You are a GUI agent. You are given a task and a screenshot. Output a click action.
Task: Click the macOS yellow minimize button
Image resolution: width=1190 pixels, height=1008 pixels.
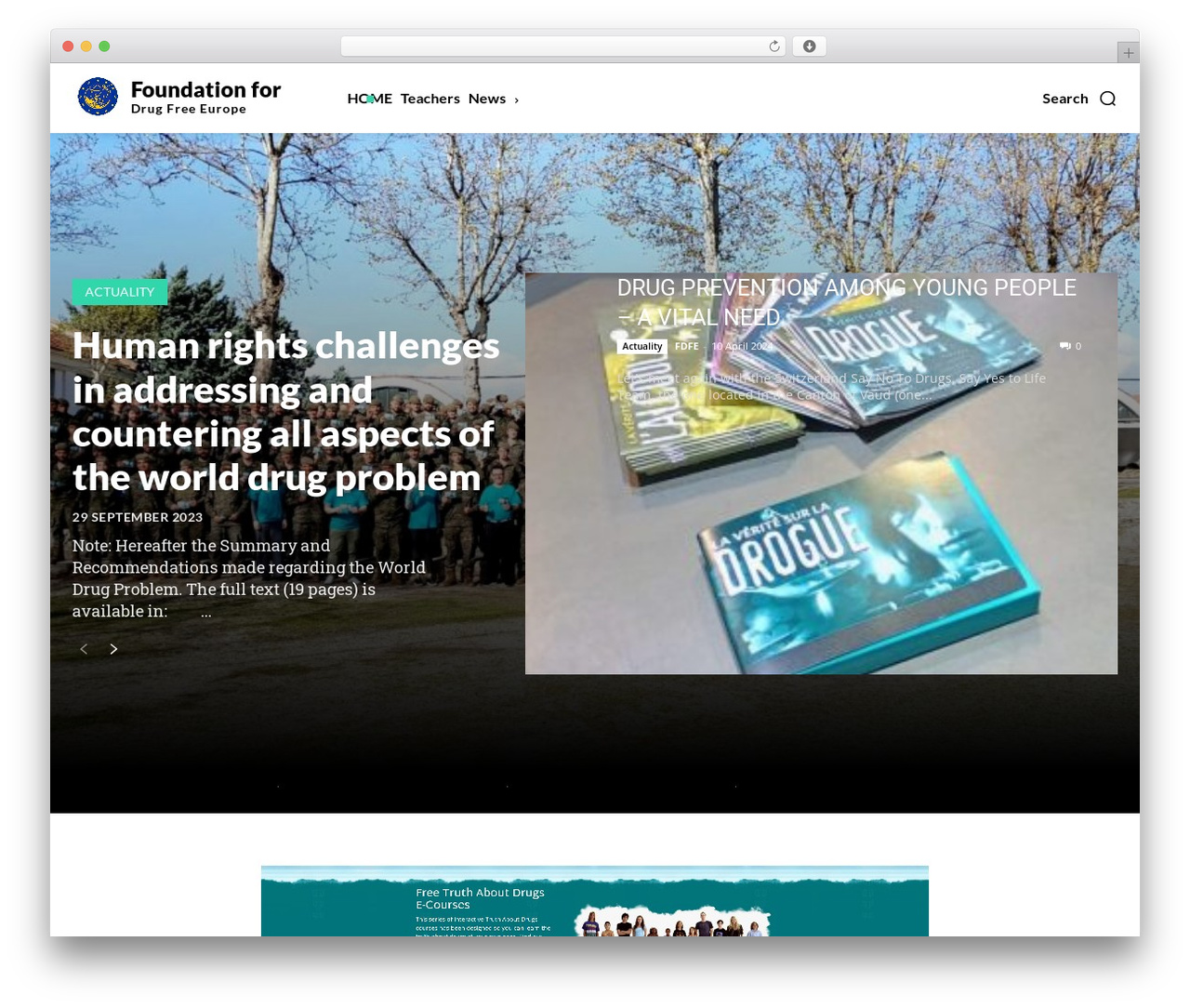[86, 46]
